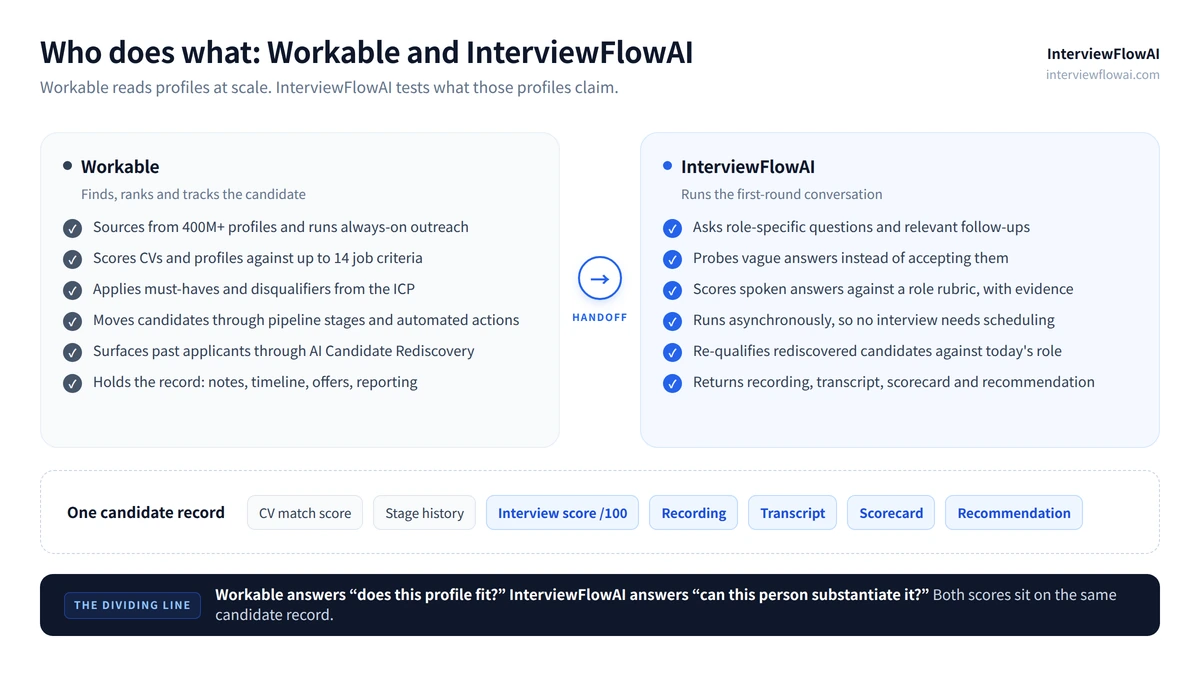Screen dimensions: 1200x675
Task: Click quote 'does this profile fit?'
Action: coord(429,595)
